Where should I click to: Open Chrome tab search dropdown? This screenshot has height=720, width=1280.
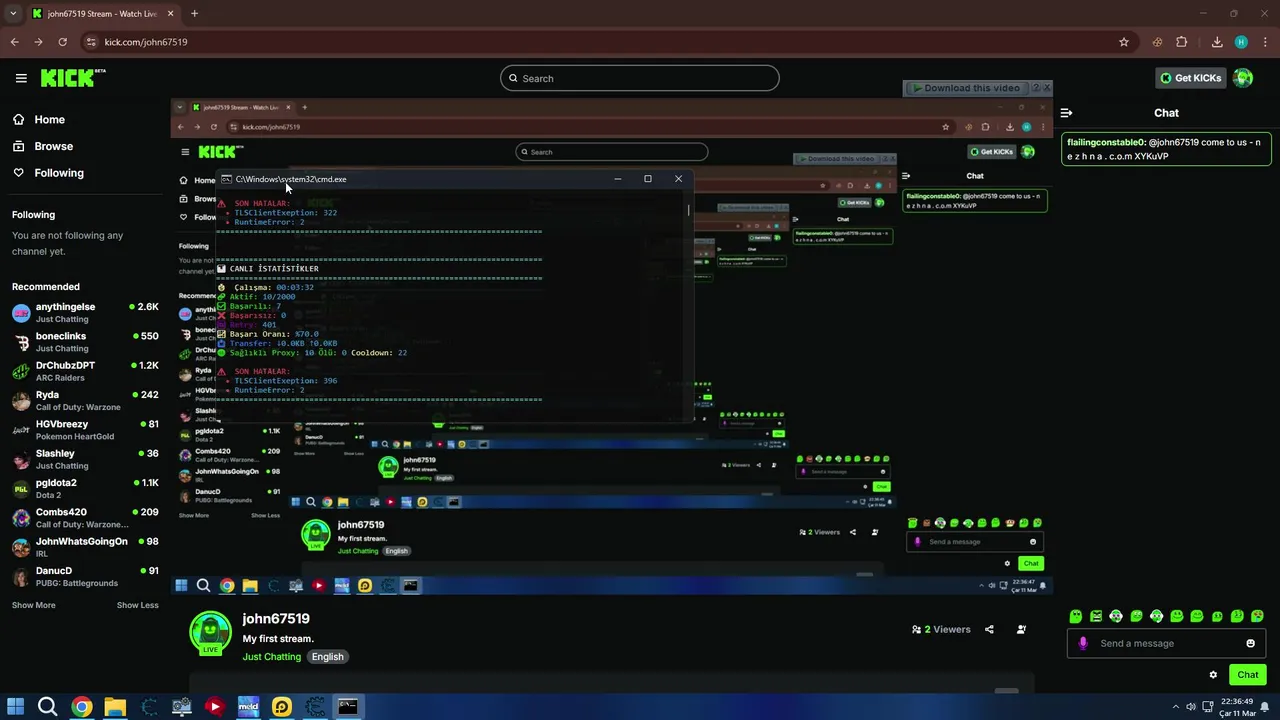[x=13, y=13]
